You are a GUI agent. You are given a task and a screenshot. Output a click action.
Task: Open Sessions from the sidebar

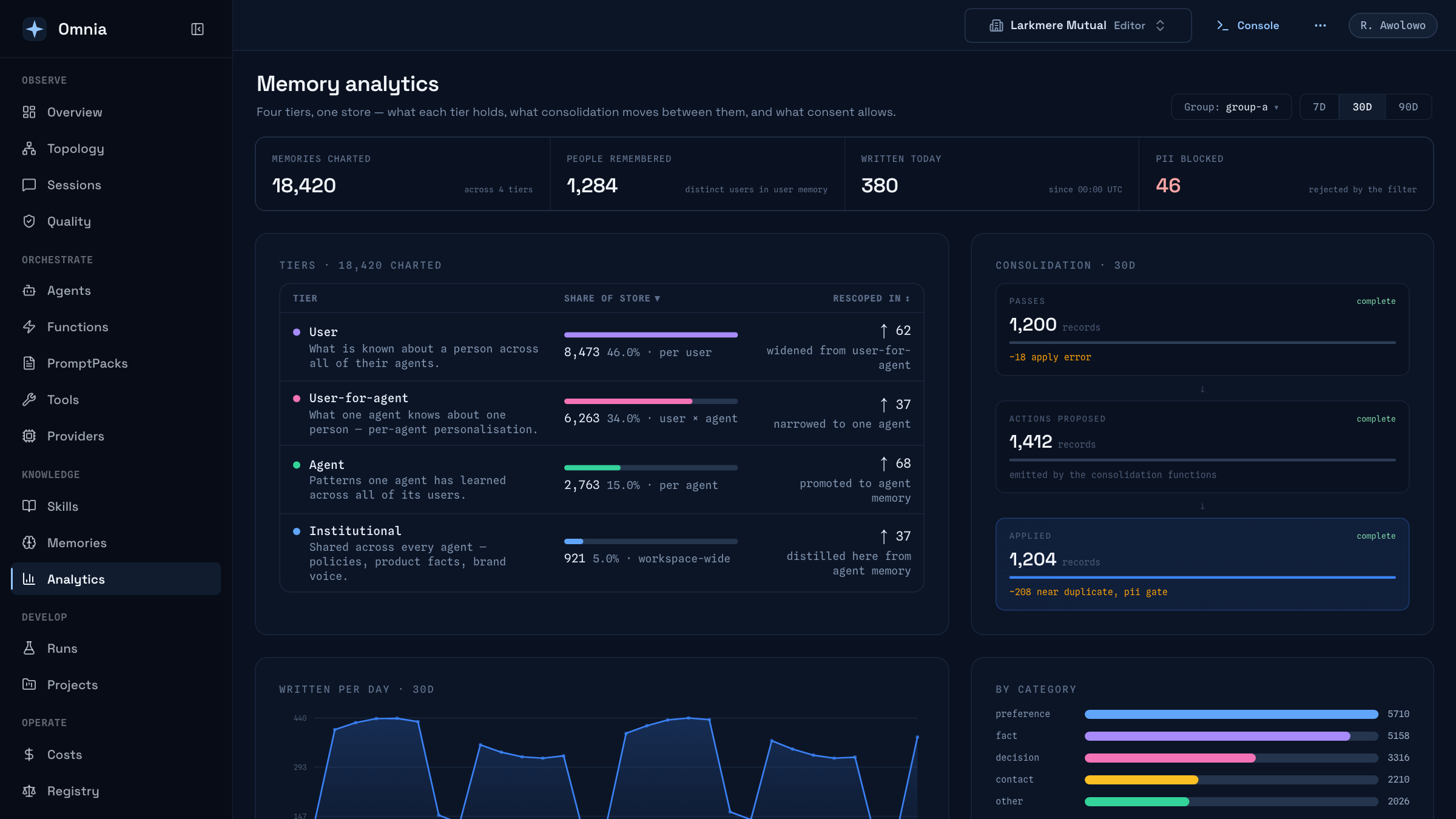(x=116, y=185)
